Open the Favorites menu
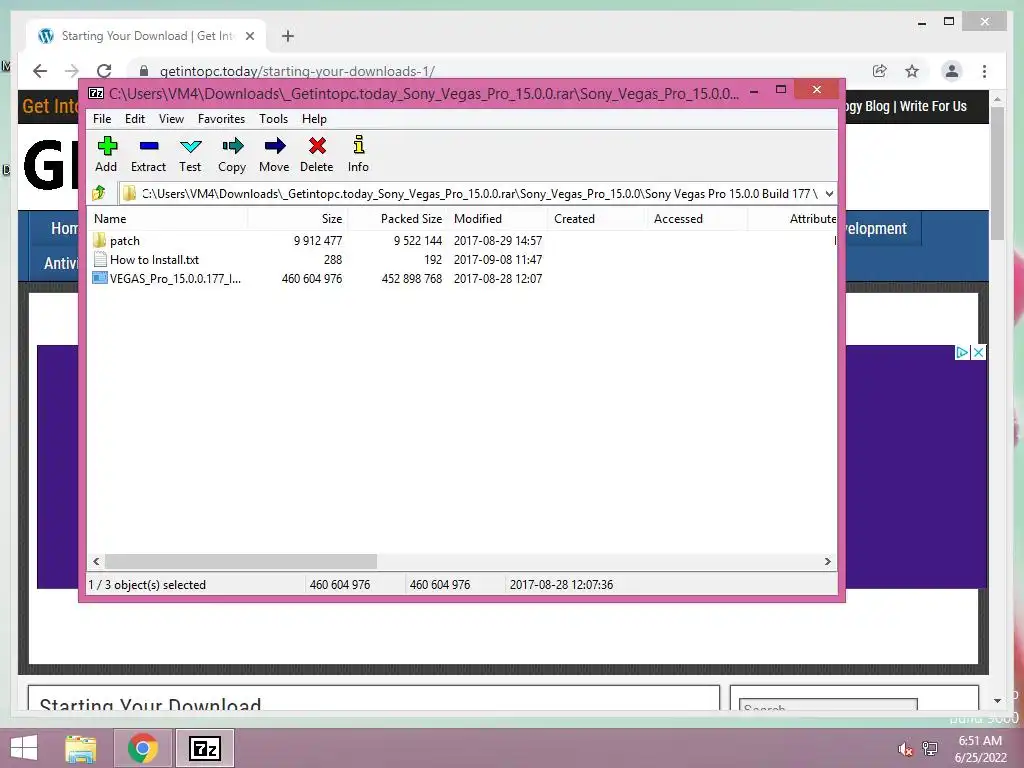 point(221,119)
